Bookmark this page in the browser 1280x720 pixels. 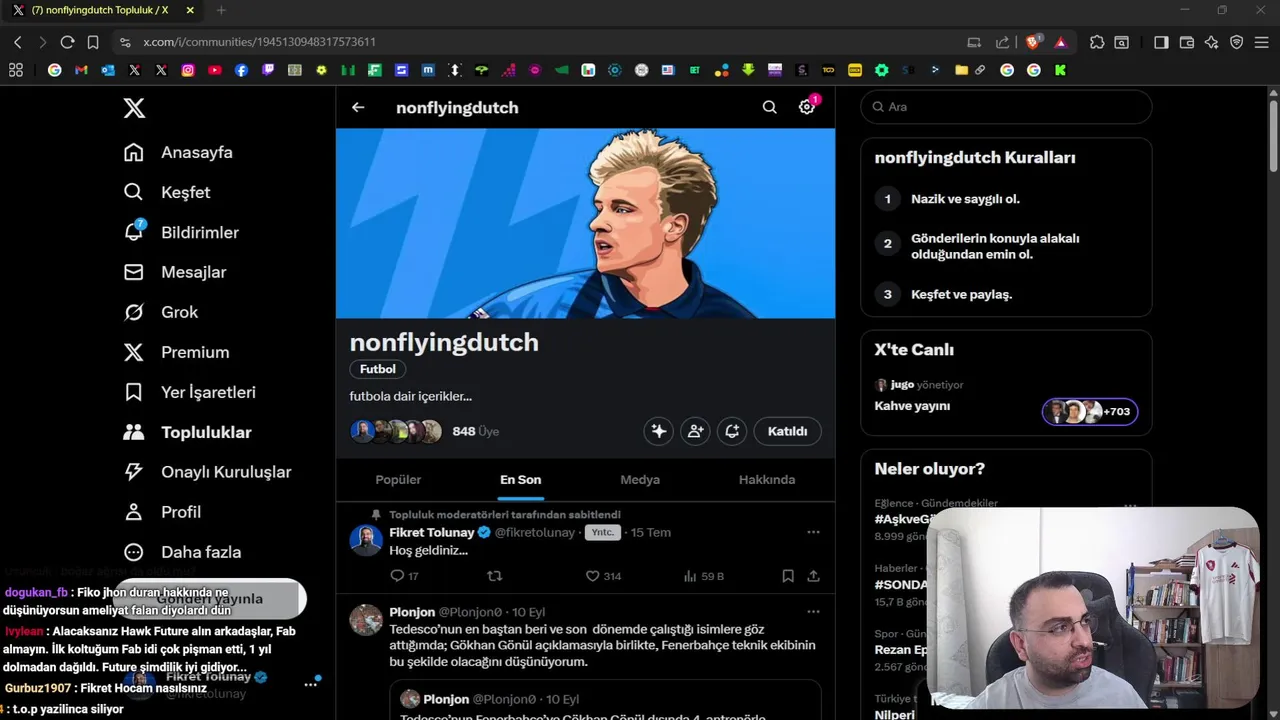pos(93,42)
